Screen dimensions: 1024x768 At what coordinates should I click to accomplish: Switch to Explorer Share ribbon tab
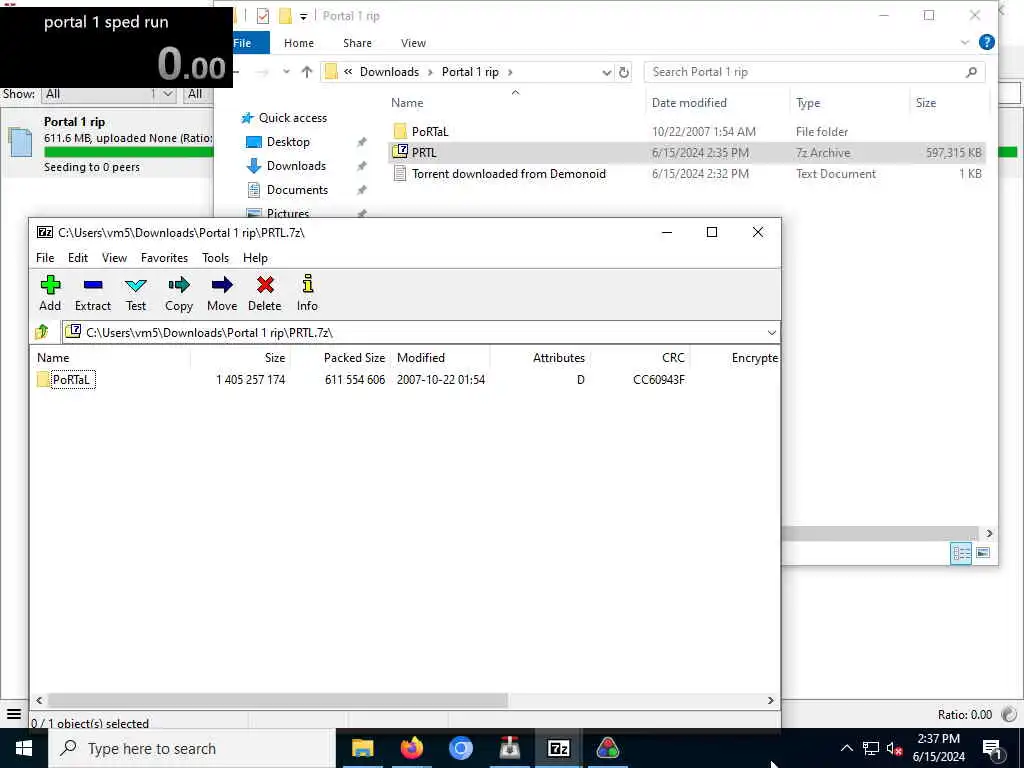(357, 43)
